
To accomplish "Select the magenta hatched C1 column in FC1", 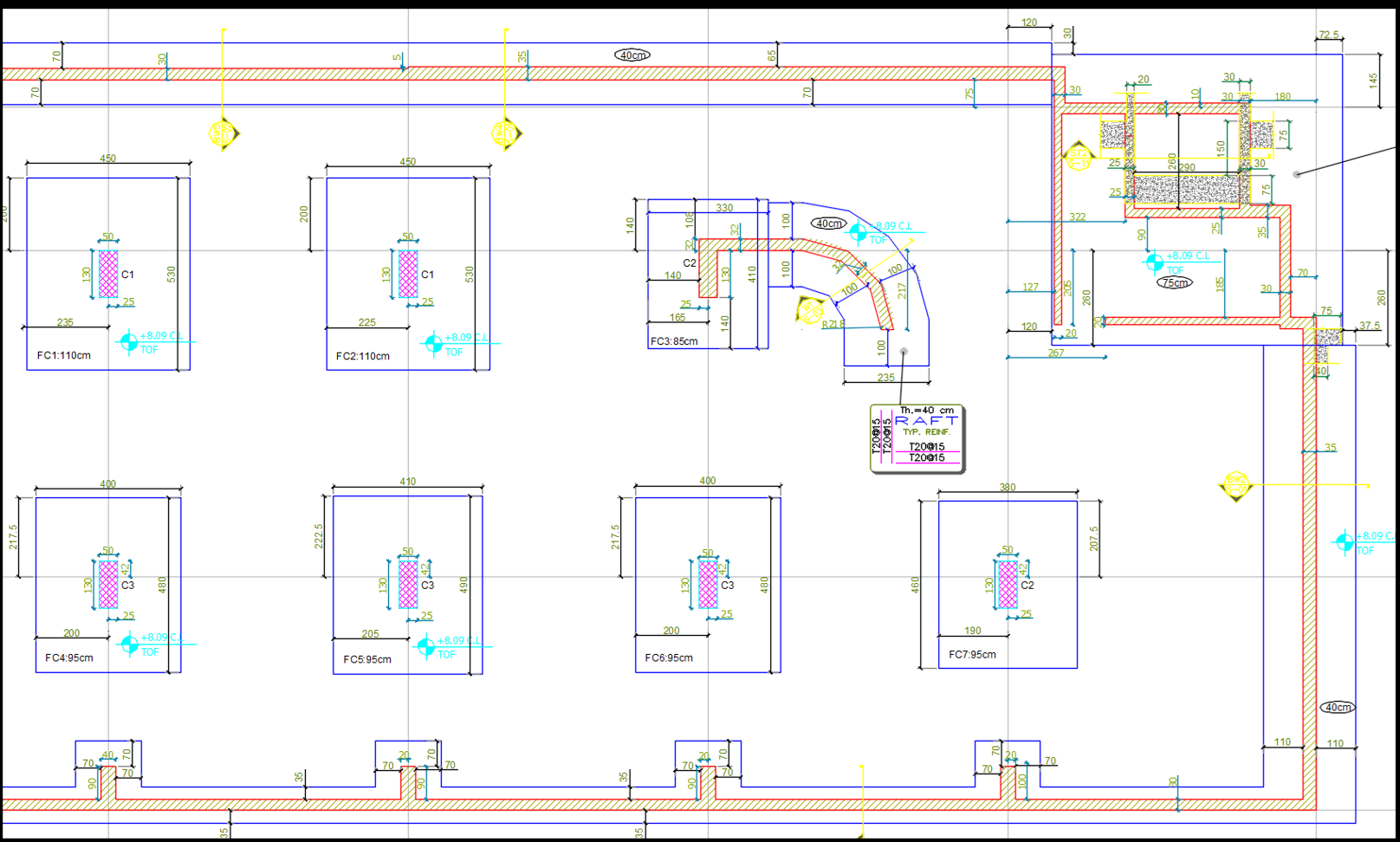I will click(x=108, y=274).
